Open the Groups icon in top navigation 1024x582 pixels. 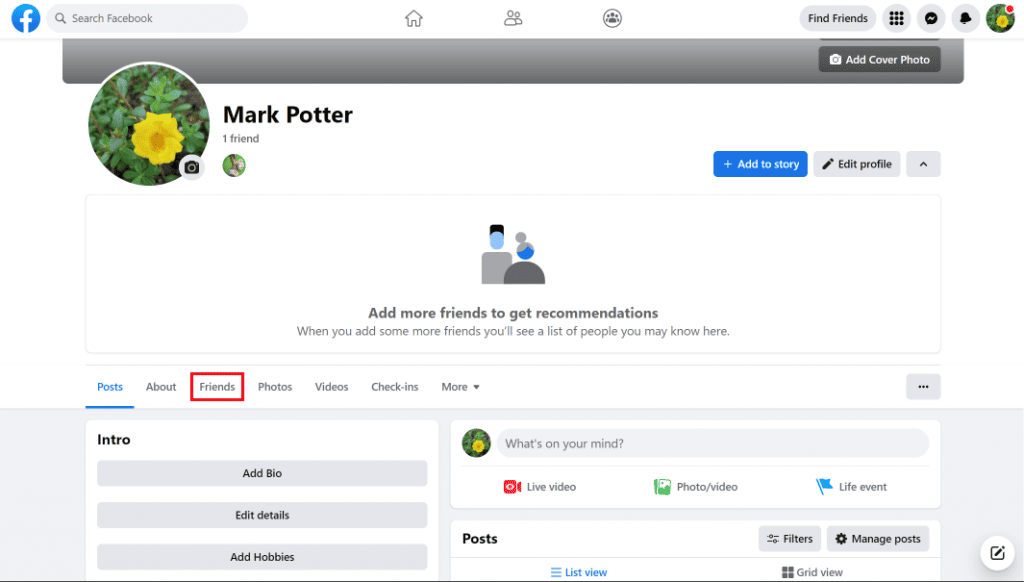point(612,18)
